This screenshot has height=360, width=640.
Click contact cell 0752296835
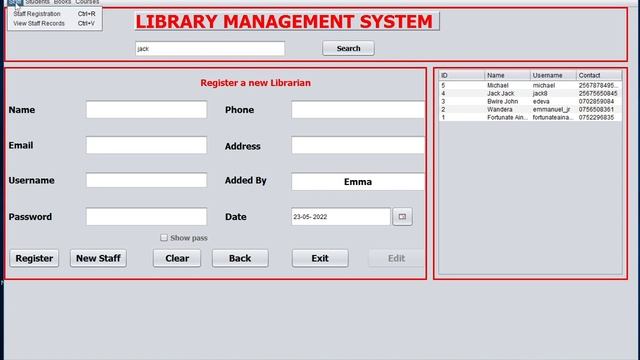tap(599, 117)
